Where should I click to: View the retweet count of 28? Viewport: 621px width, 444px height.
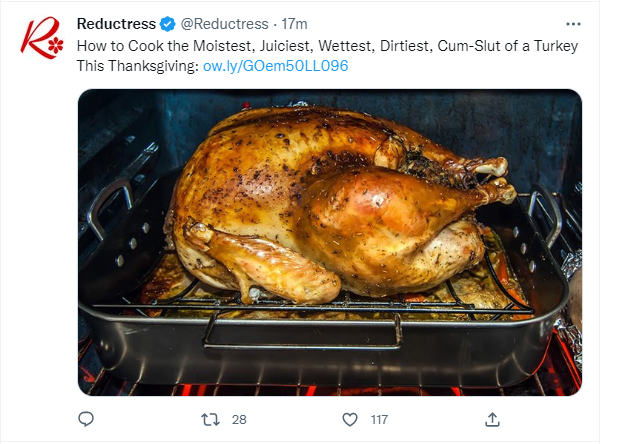click(239, 419)
